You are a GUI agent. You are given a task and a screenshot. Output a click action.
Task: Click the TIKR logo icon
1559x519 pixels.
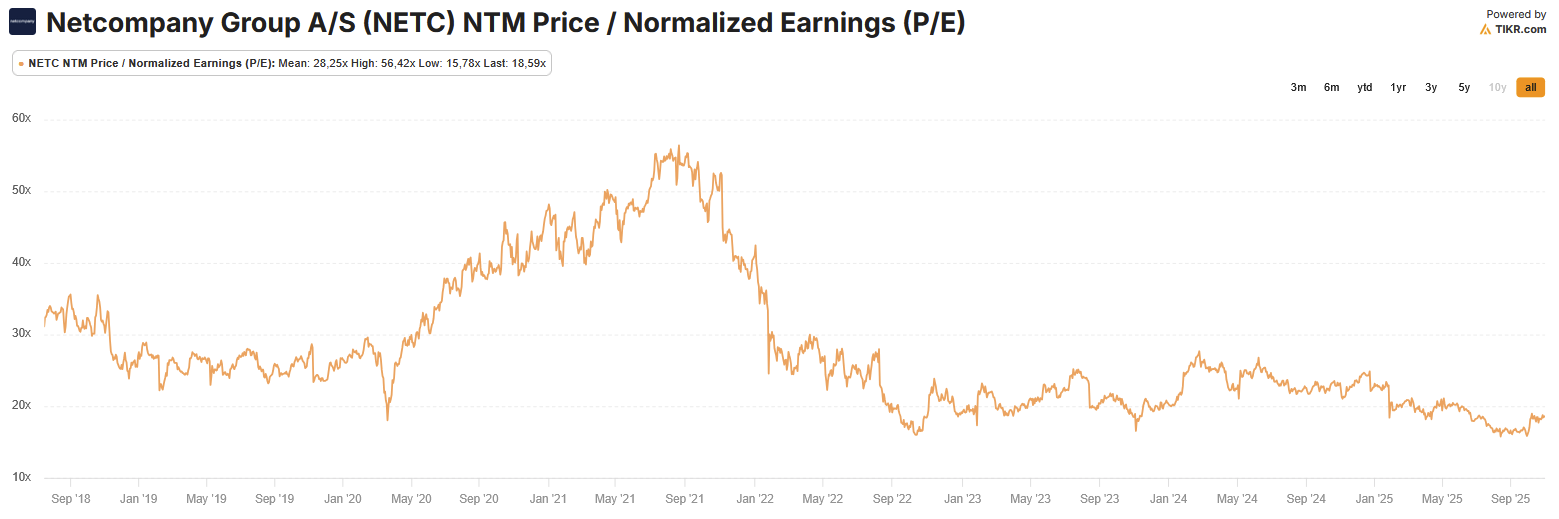[x=1486, y=30]
